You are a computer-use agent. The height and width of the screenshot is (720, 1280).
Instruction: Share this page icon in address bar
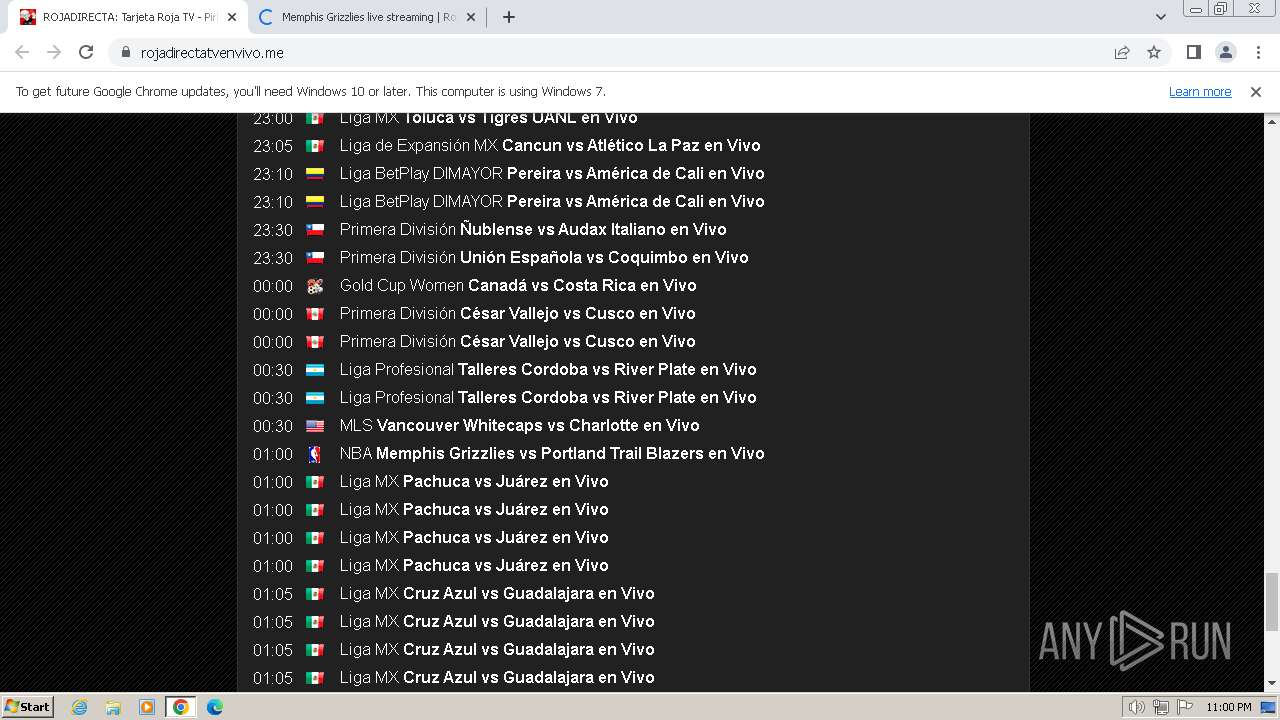(1122, 53)
